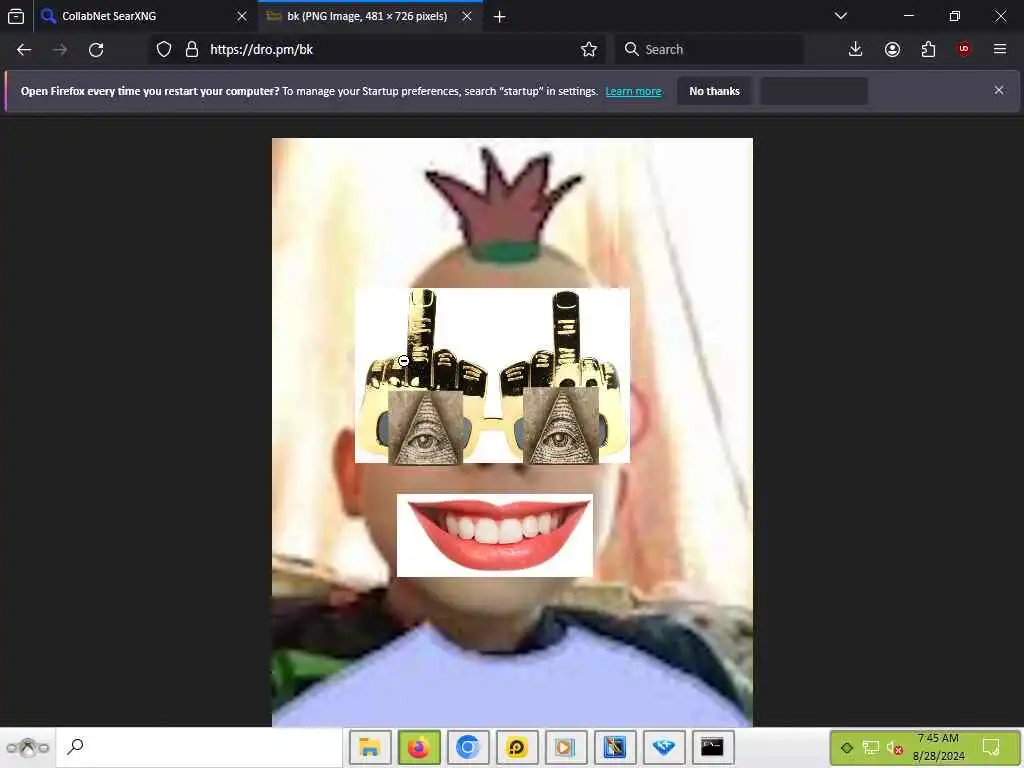Viewport: 1024px width, 768px height.
Task: Click the muted volume tray icon
Action: pos(894,748)
